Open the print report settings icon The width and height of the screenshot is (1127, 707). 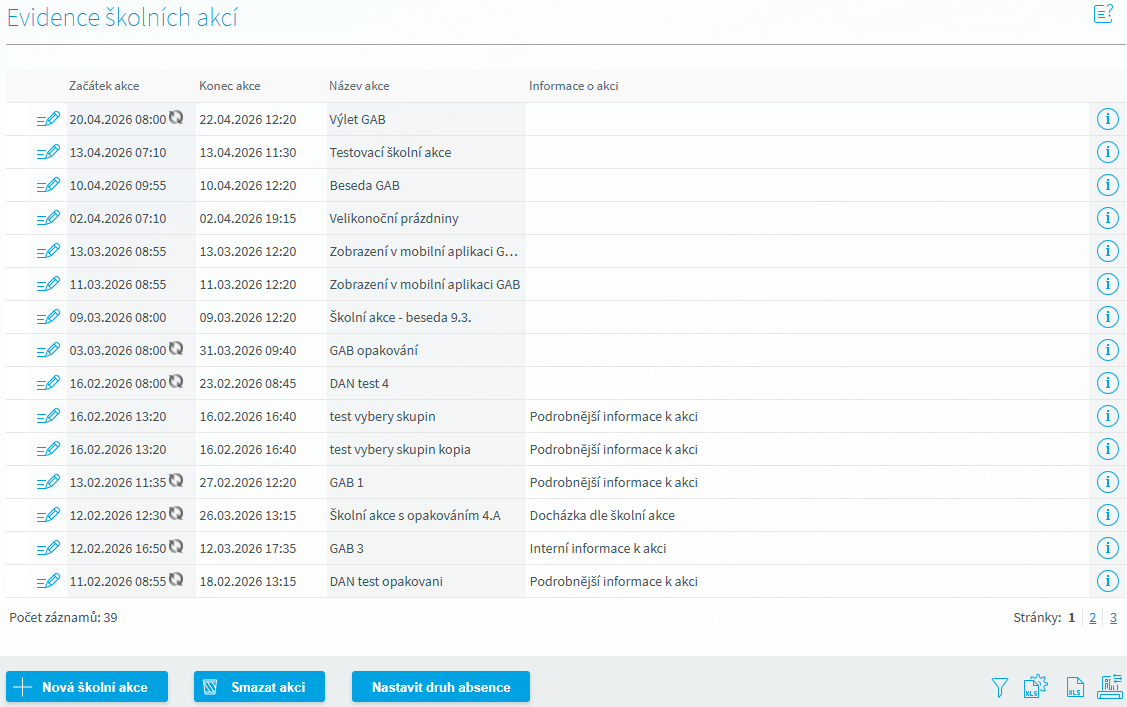(1110, 686)
